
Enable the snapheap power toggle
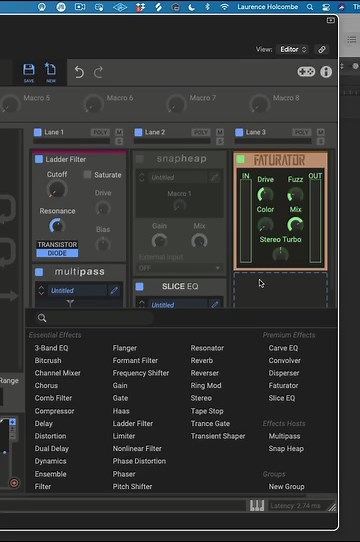coord(140,159)
